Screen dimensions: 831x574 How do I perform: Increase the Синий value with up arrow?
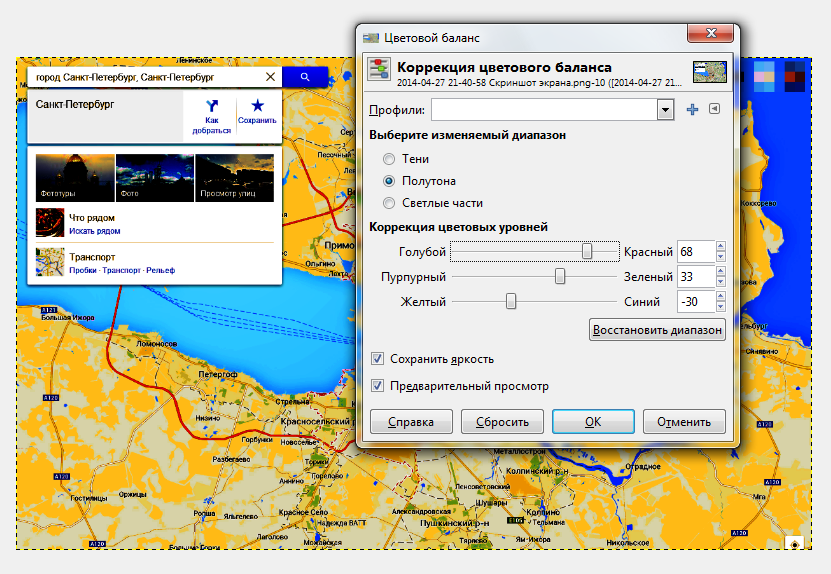tap(720, 296)
